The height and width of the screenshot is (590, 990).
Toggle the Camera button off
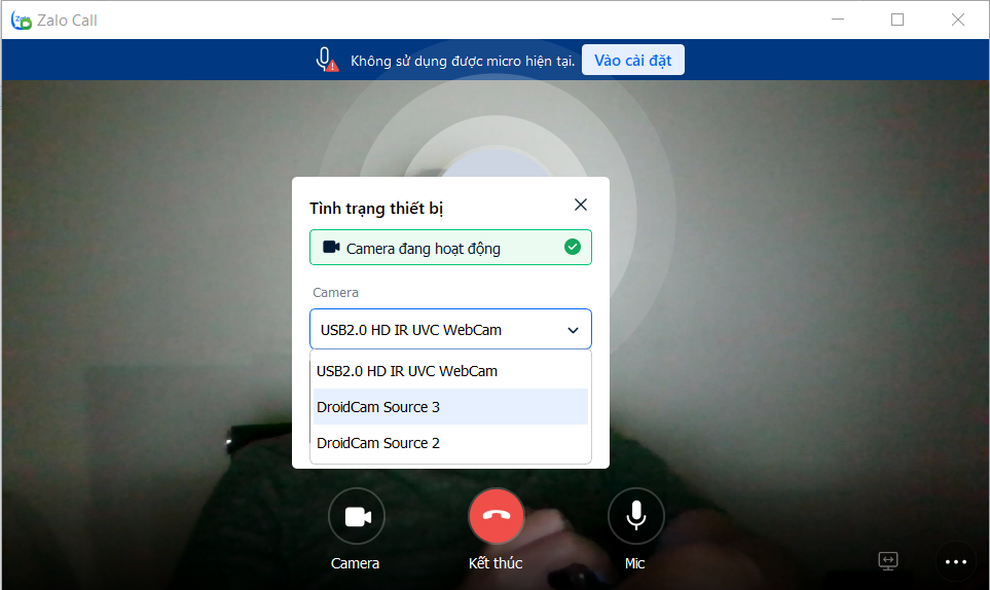coord(357,517)
